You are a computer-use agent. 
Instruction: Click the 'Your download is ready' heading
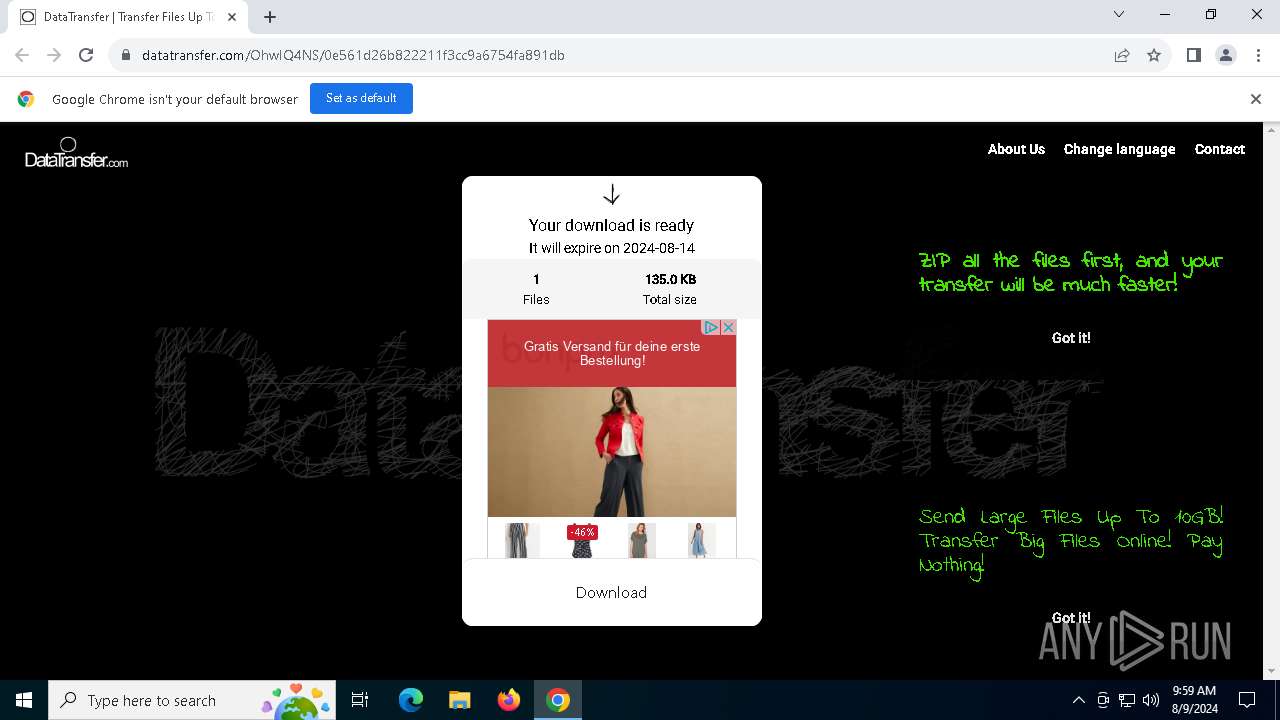(611, 225)
